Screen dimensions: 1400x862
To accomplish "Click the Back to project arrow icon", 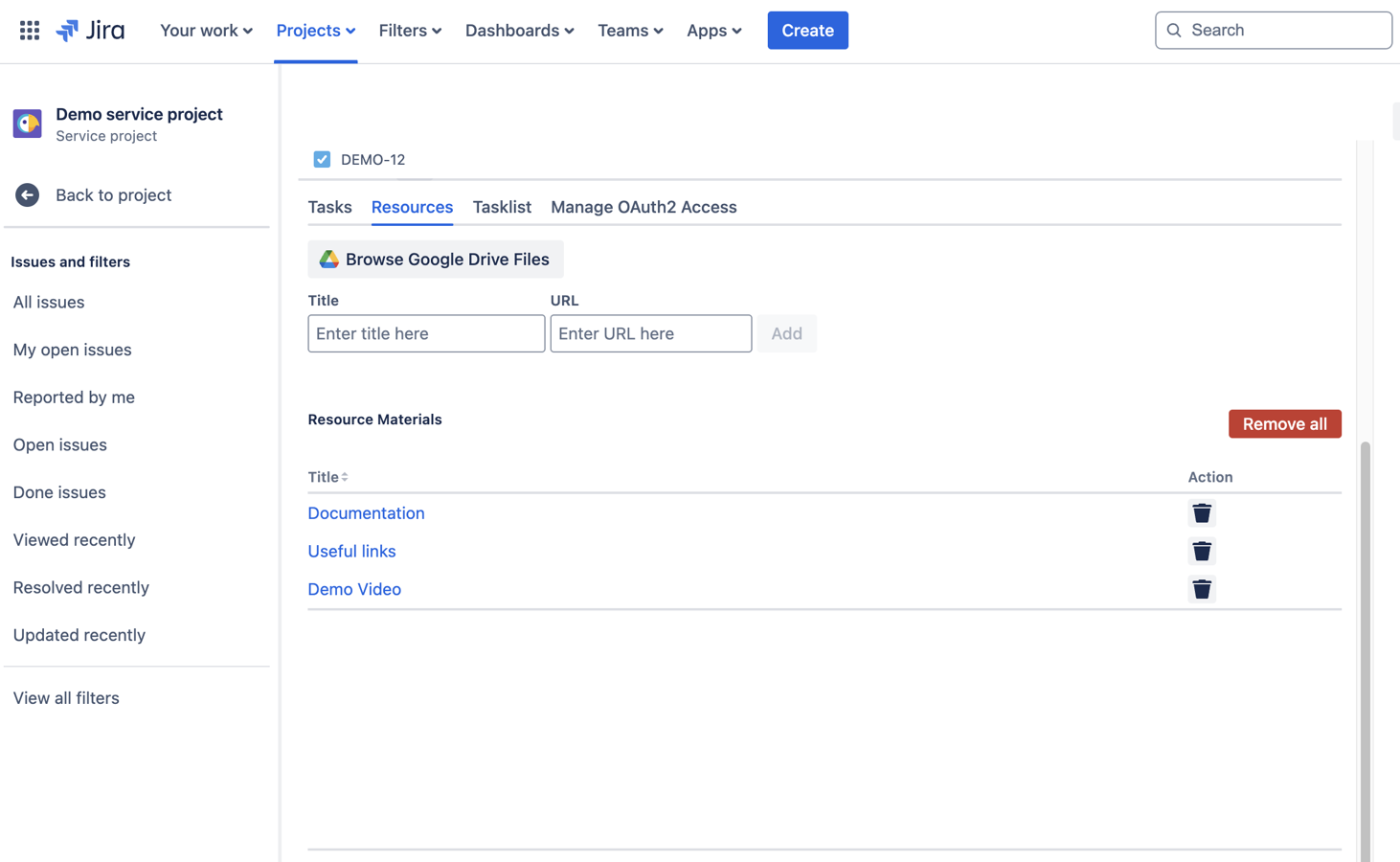I will point(27,194).
